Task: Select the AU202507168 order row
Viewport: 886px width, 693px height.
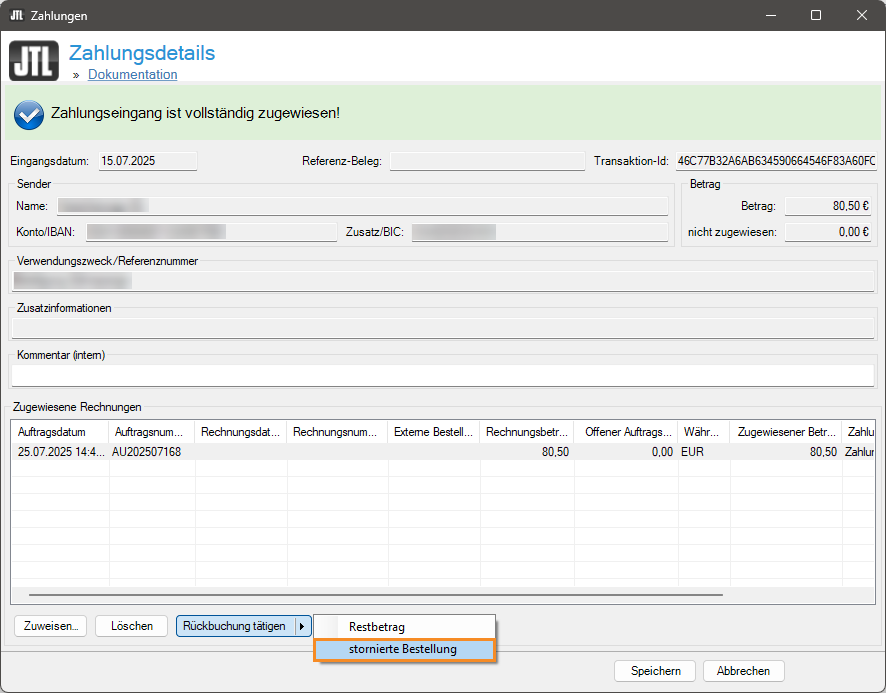Action: [x=147, y=452]
